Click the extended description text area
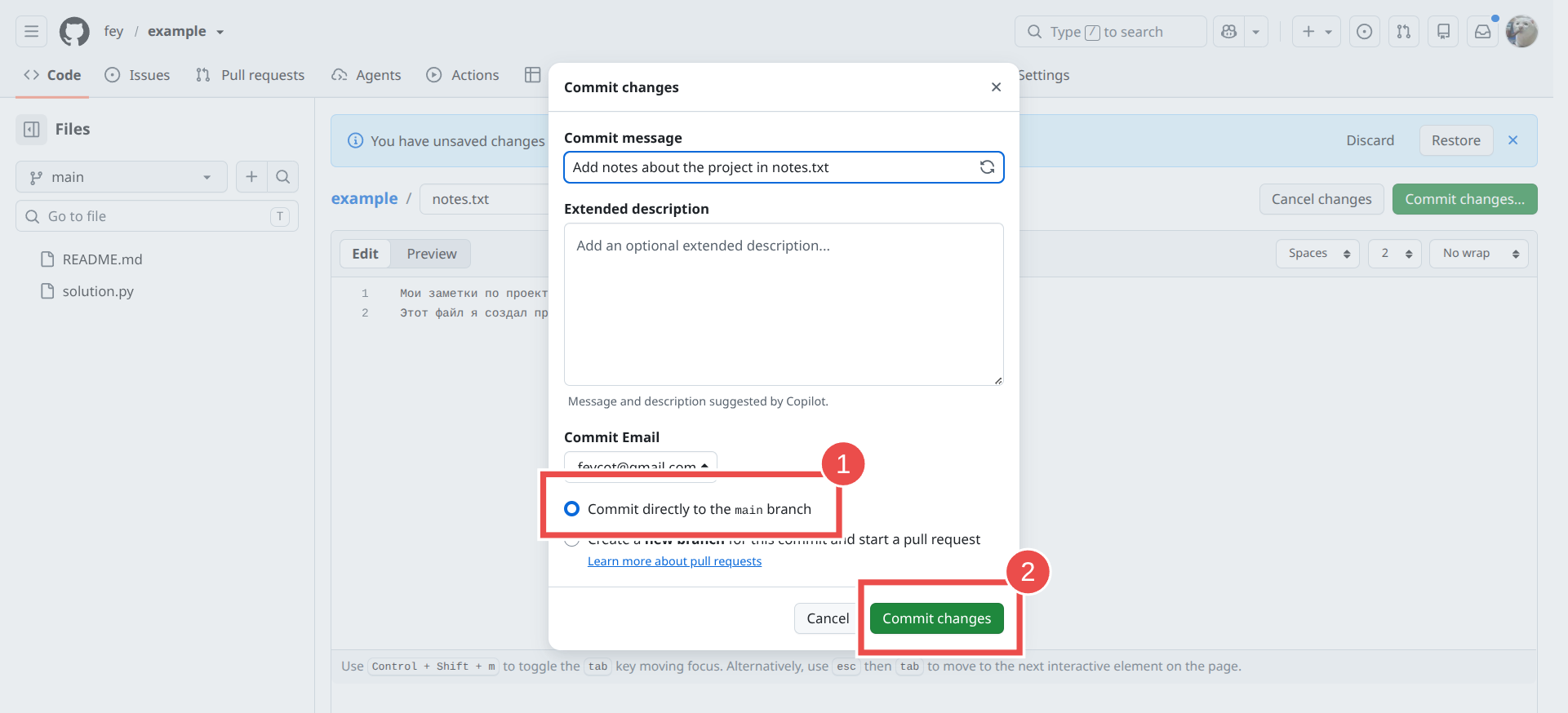This screenshot has height=713, width=1568. [784, 304]
